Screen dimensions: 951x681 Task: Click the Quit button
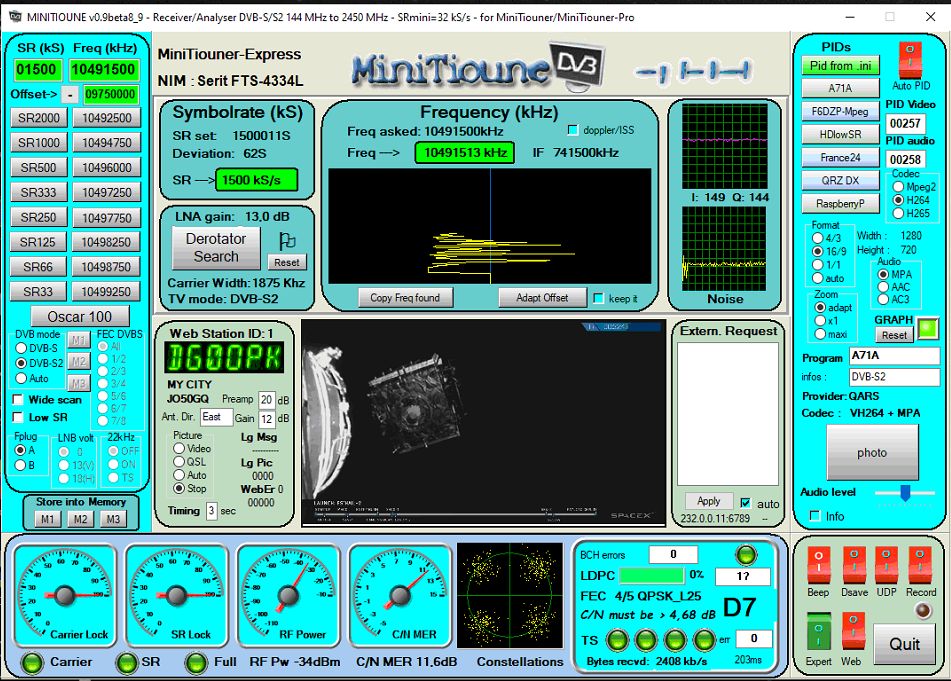(904, 644)
